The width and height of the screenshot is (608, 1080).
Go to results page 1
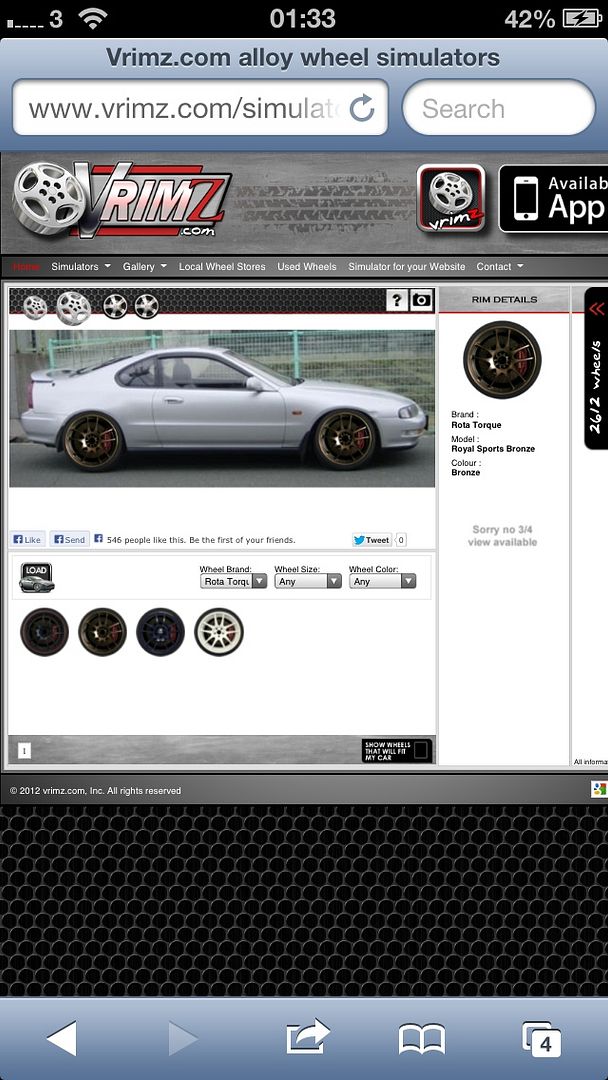pos(24,751)
